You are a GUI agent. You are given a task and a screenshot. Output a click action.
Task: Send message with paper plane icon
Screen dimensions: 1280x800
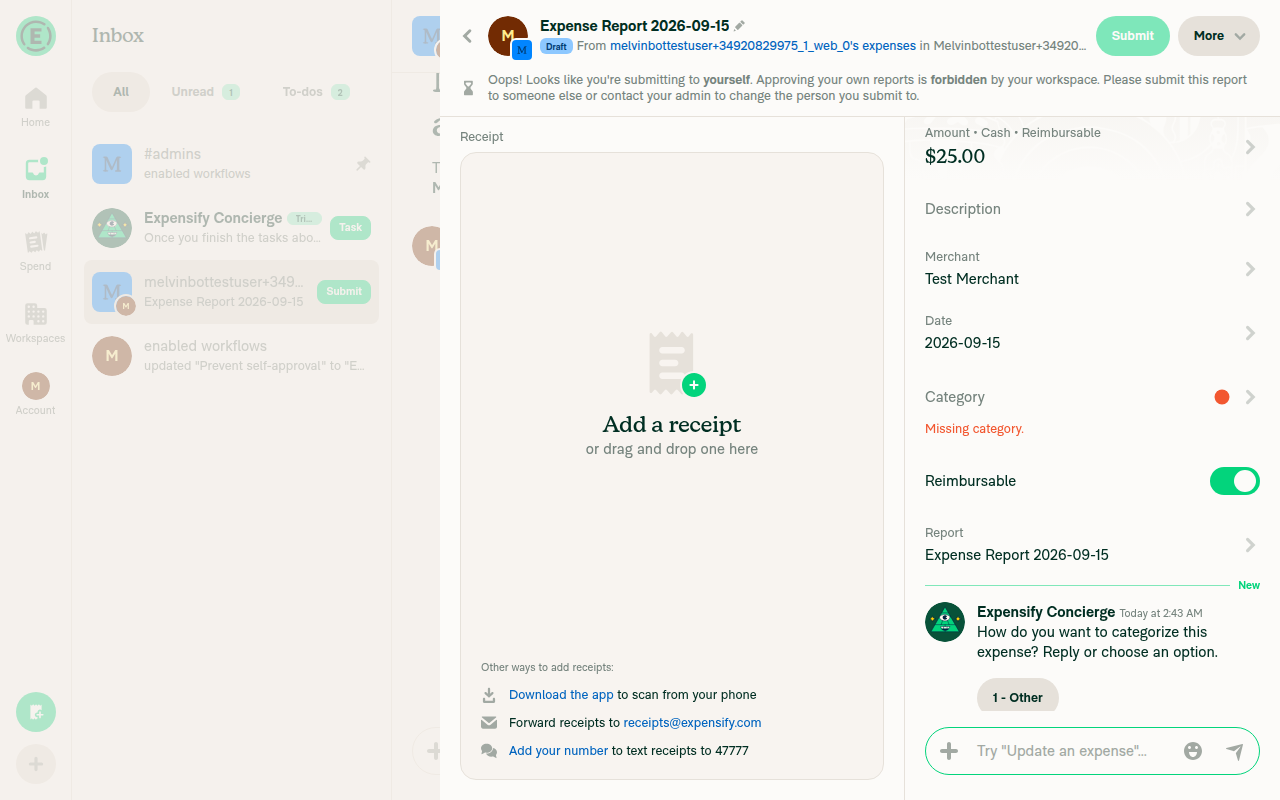1235,751
